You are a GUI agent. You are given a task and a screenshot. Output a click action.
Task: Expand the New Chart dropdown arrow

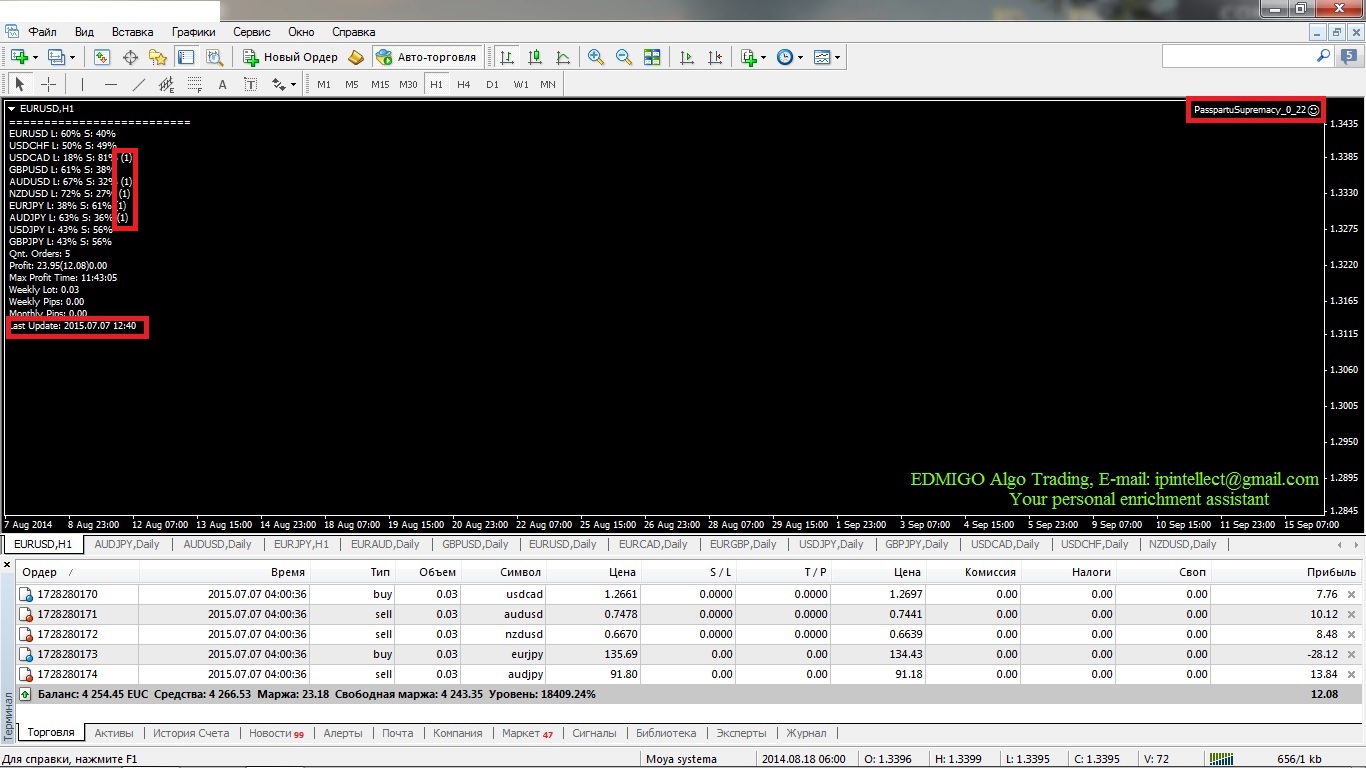(x=36, y=57)
